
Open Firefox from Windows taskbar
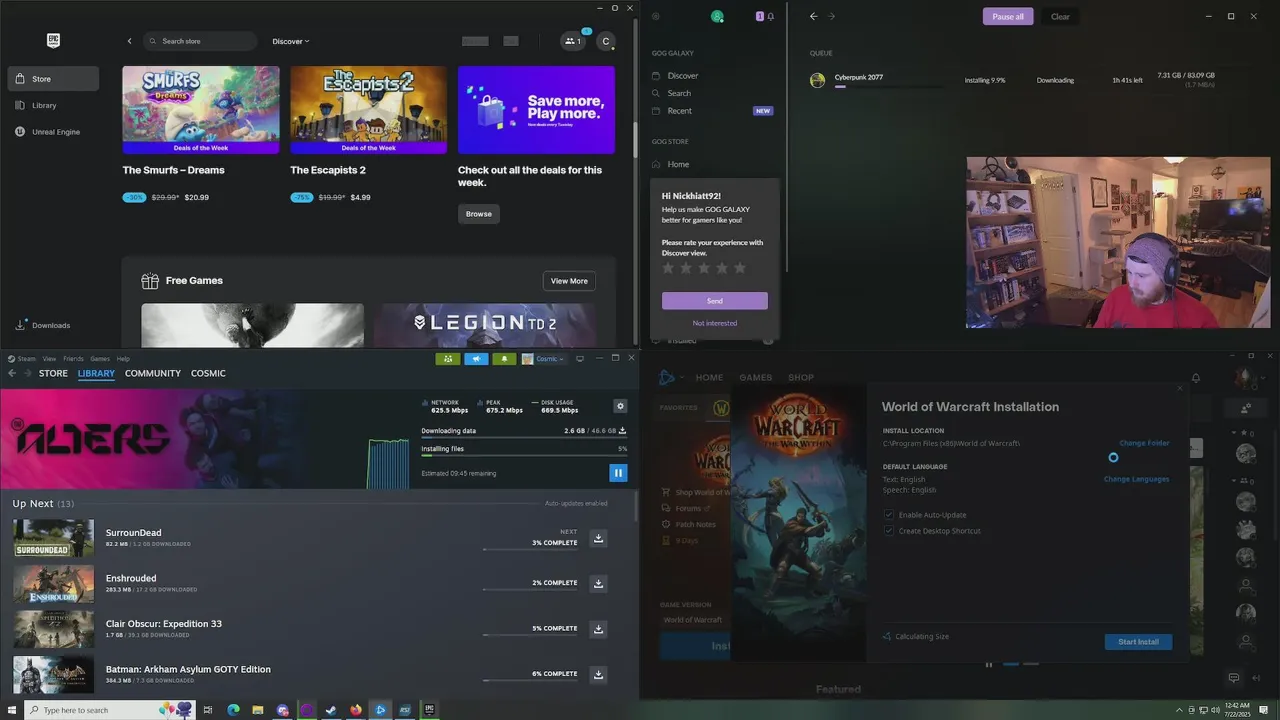pos(356,710)
